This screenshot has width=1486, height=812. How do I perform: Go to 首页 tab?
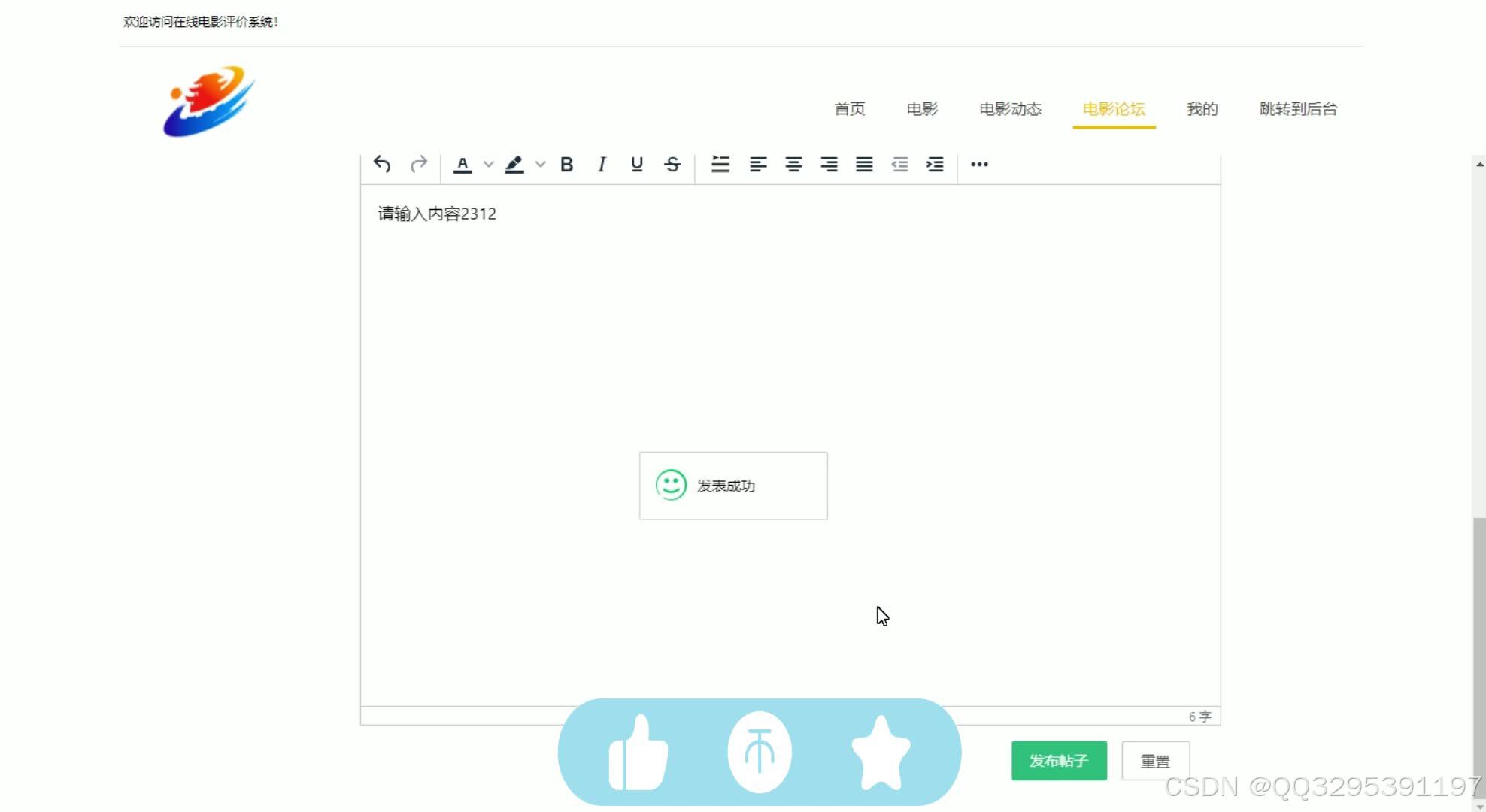point(850,109)
